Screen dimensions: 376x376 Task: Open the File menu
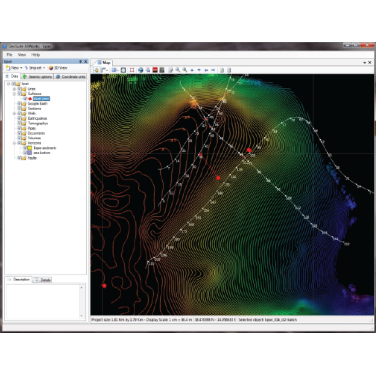[x=9, y=55]
